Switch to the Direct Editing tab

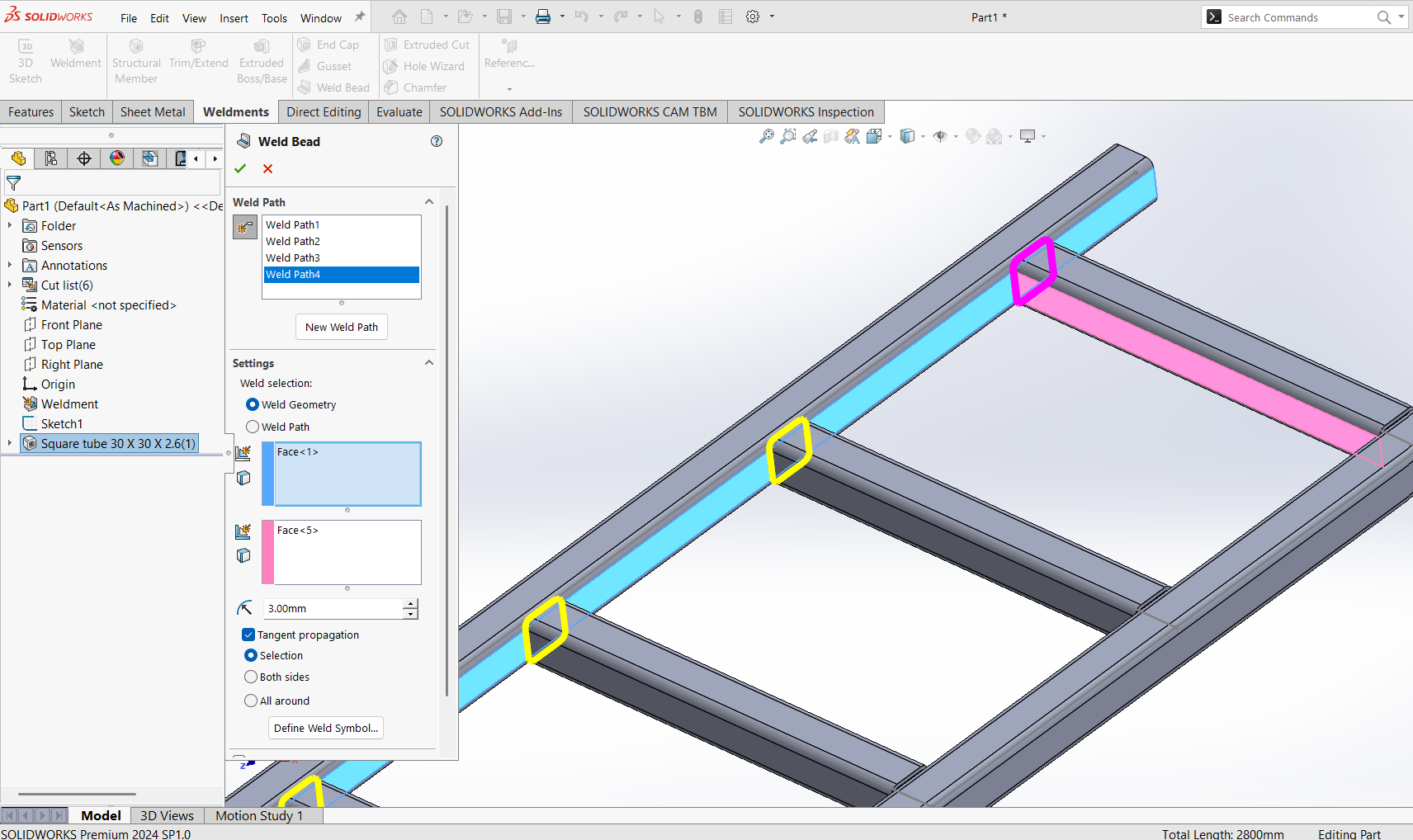click(324, 112)
